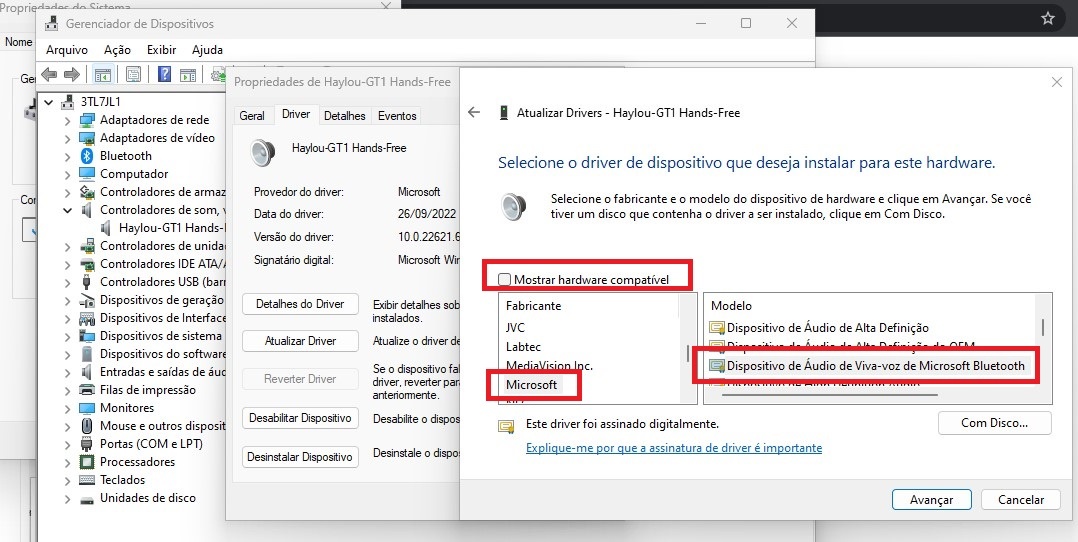Expand the Bluetooth tree node
1078x542 pixels.
pos(67,156)
